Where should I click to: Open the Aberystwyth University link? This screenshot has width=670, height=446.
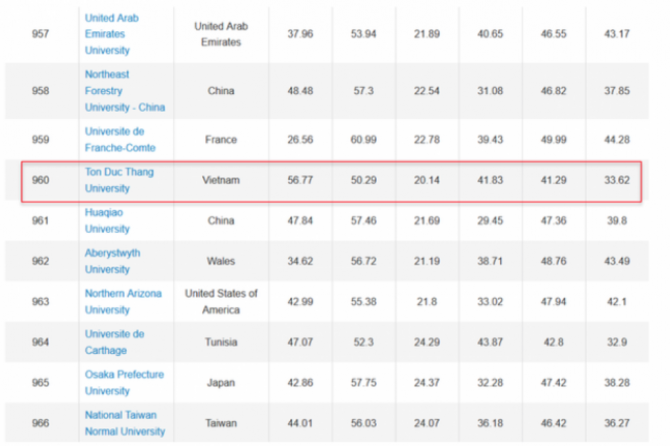[113, 261]
